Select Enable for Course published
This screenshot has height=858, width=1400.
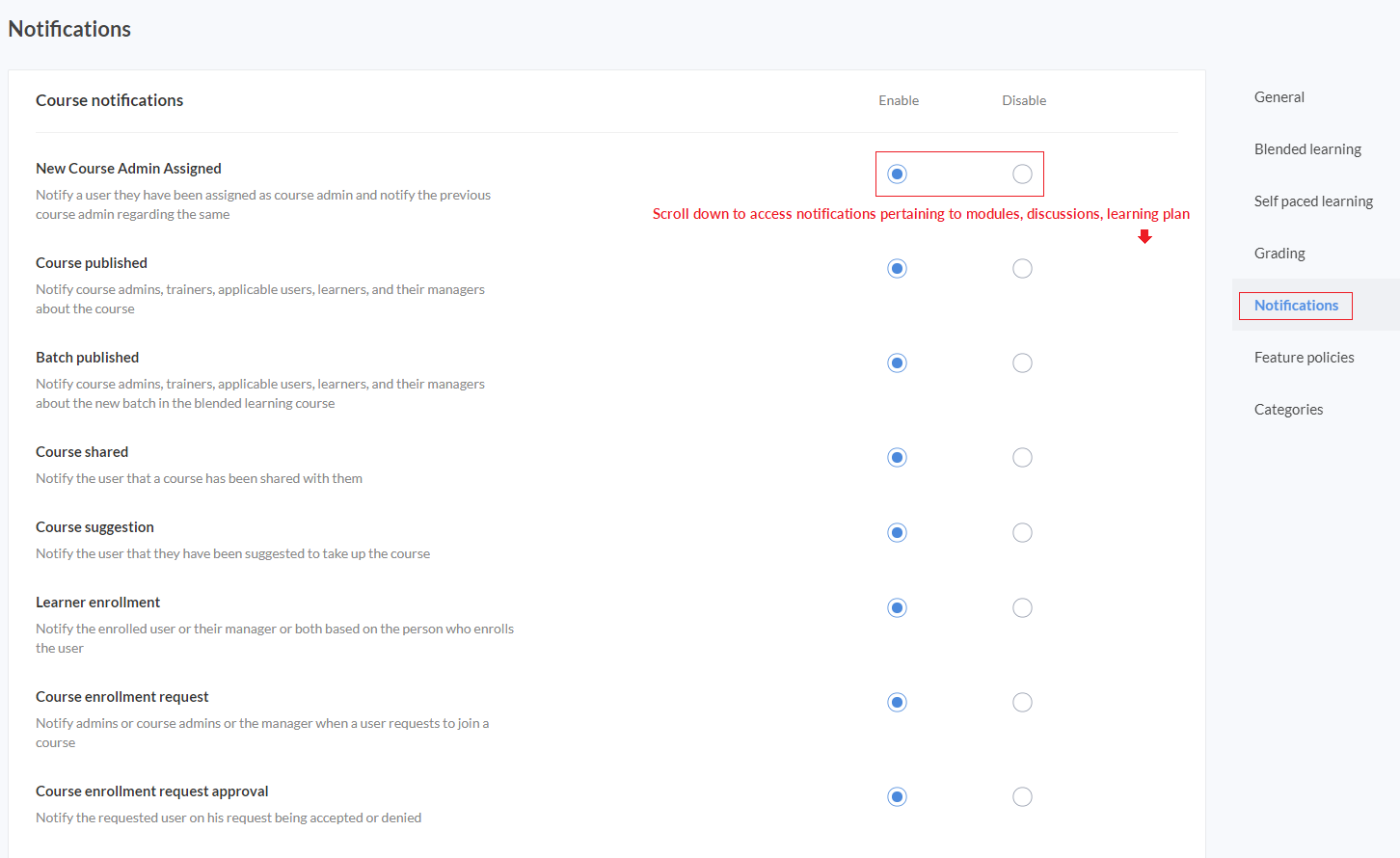tap(897, 269)
